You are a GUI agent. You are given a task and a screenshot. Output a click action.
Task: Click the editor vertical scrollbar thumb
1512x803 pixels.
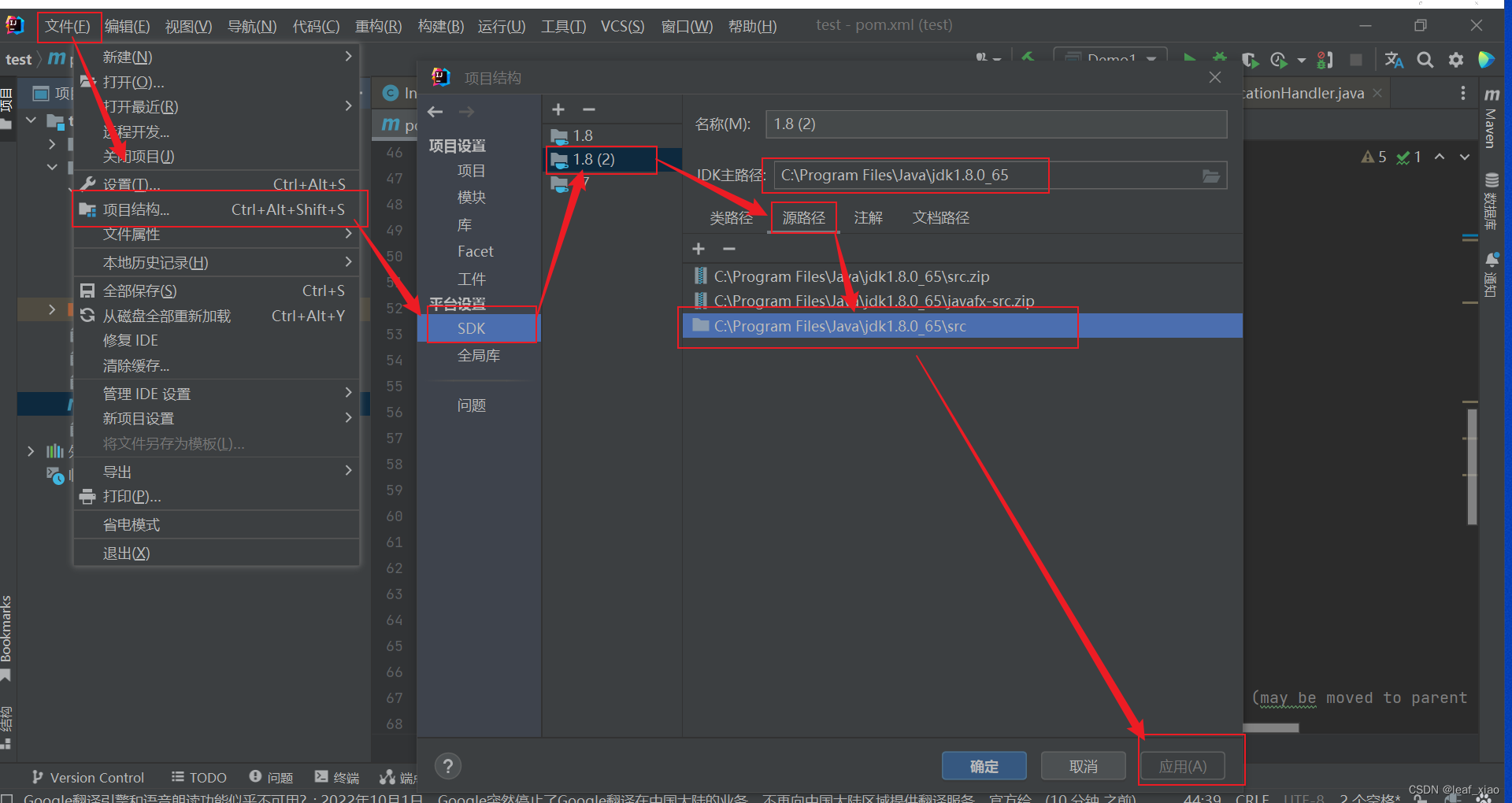[1471, 466]
